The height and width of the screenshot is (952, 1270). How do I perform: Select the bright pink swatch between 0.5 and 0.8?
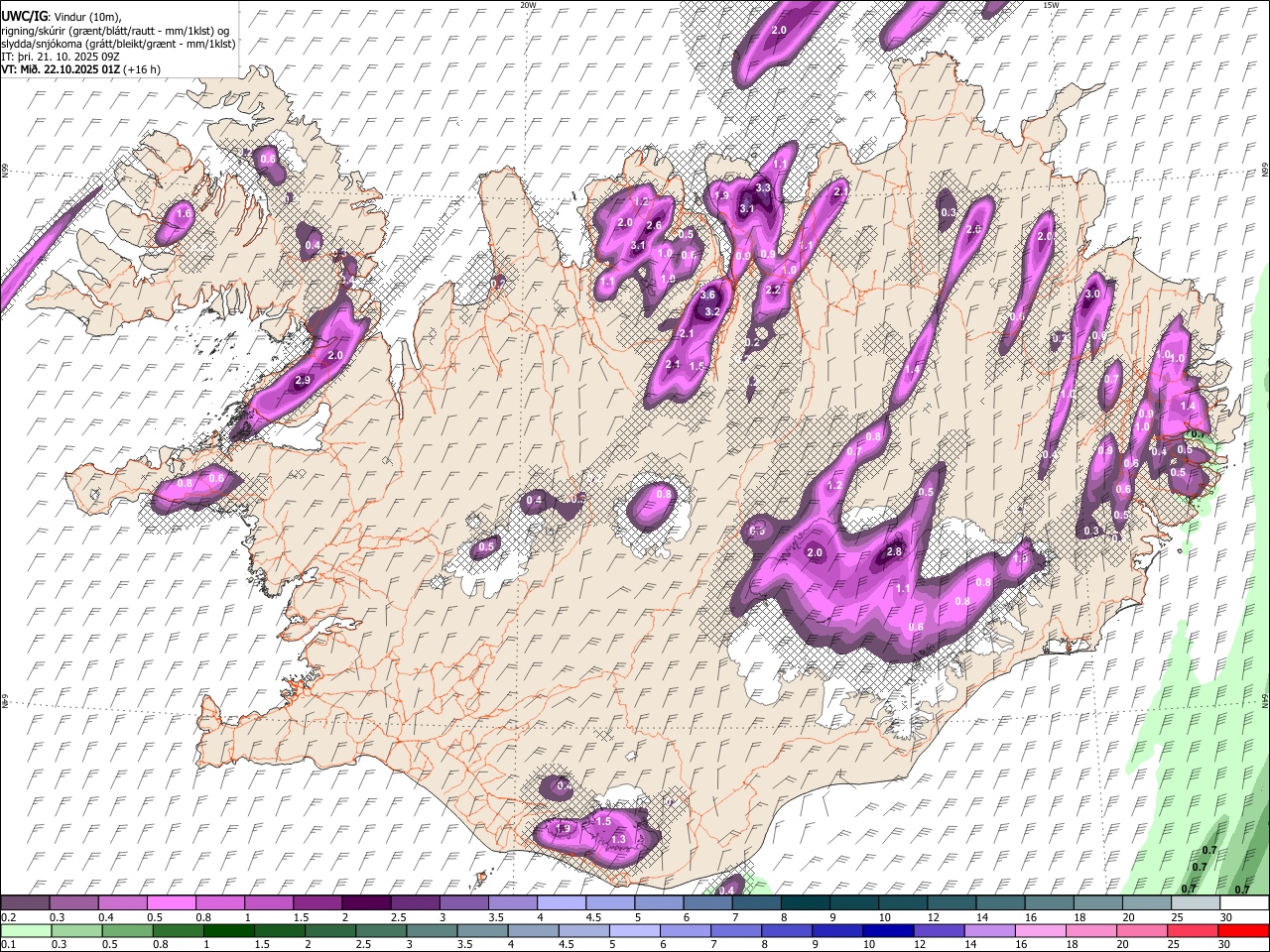click(x=171, y=902)
